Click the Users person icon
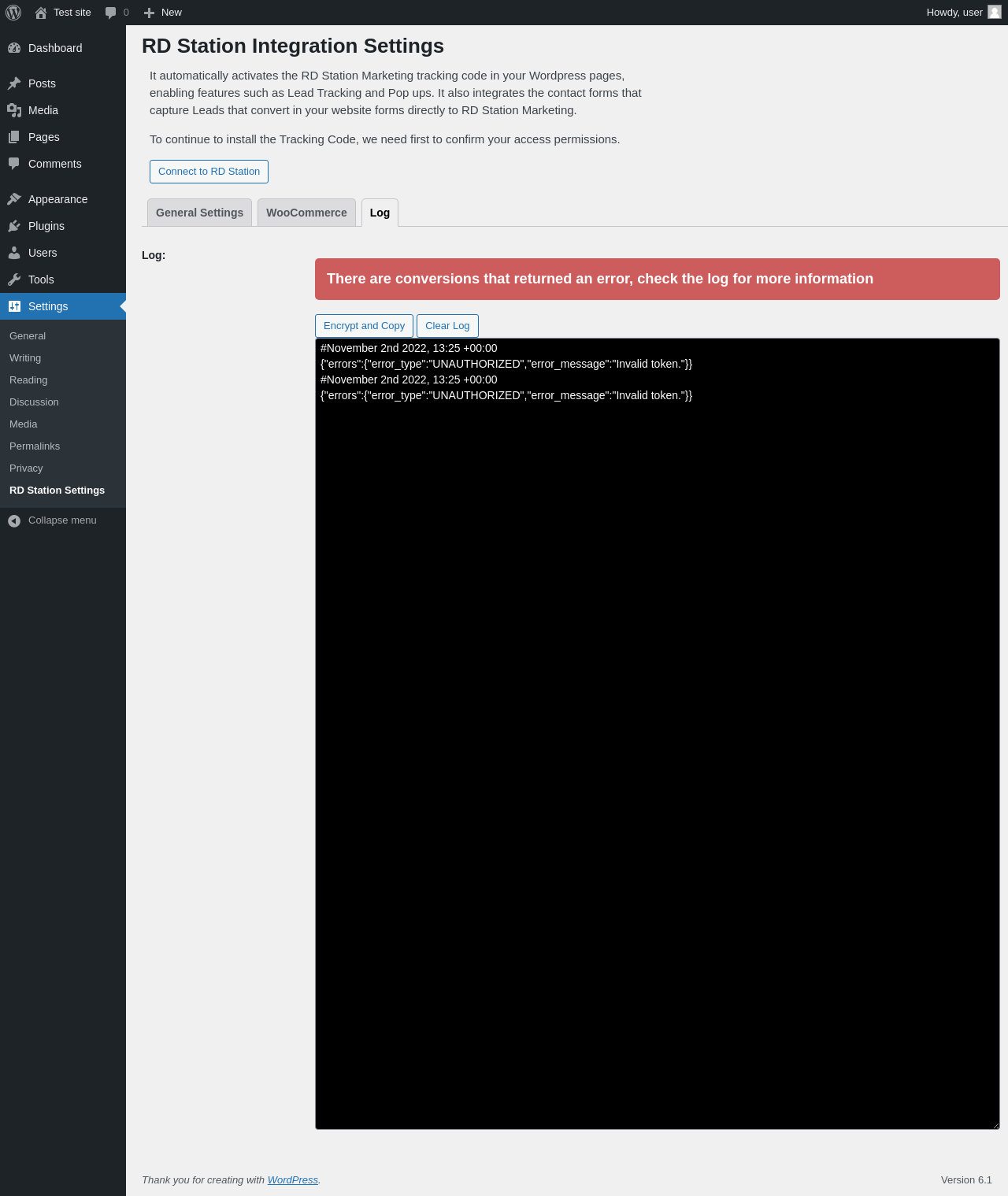1008x1196 pixels. click(14, 253)
